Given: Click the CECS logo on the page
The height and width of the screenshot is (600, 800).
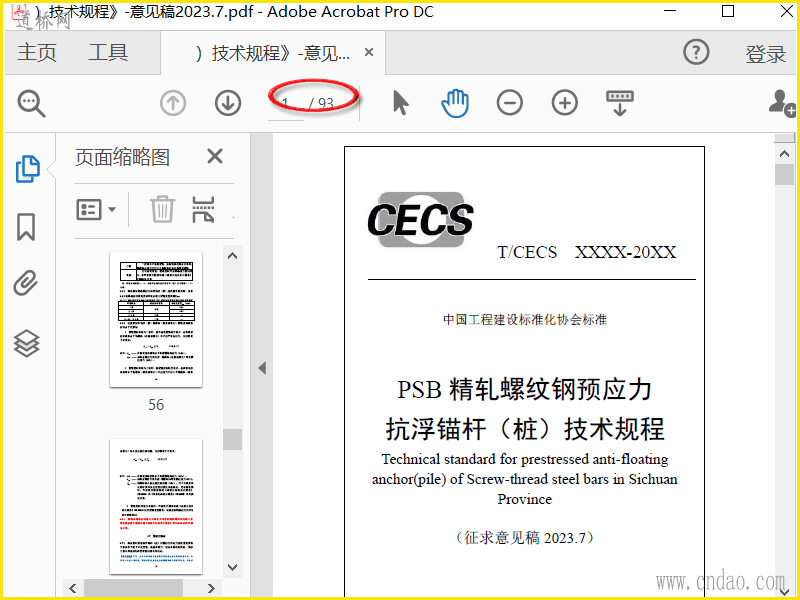Looking at the screenshot, I should coord(420,219).
